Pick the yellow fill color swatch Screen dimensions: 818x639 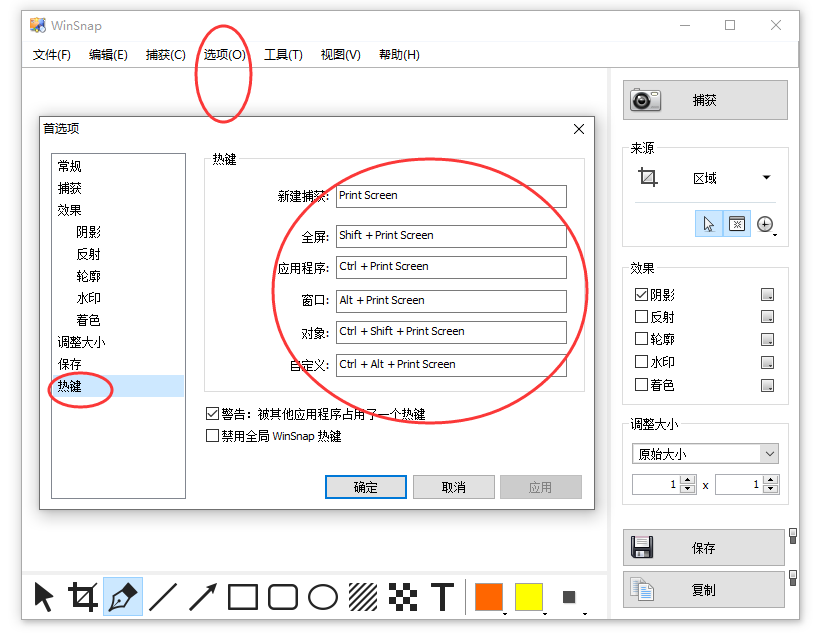point(529,597)
